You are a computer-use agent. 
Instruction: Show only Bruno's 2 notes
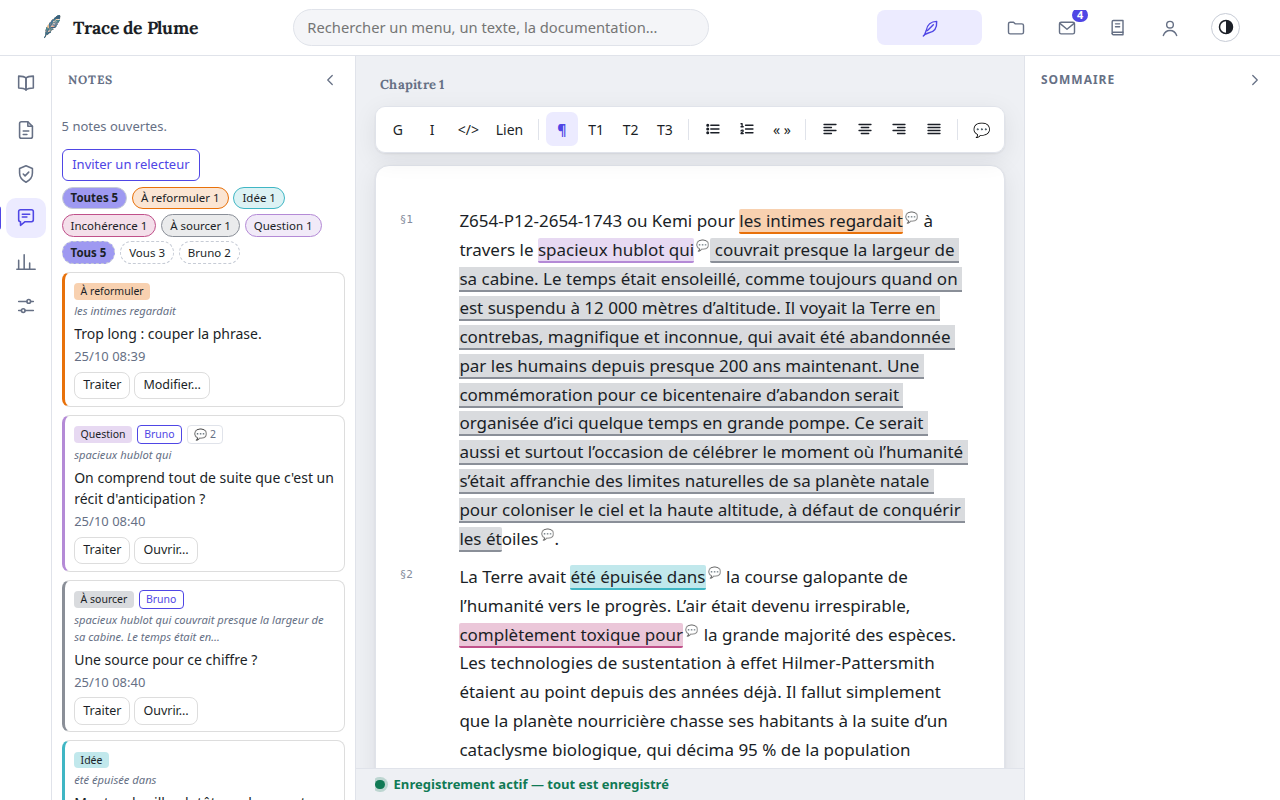pos(210,253)
